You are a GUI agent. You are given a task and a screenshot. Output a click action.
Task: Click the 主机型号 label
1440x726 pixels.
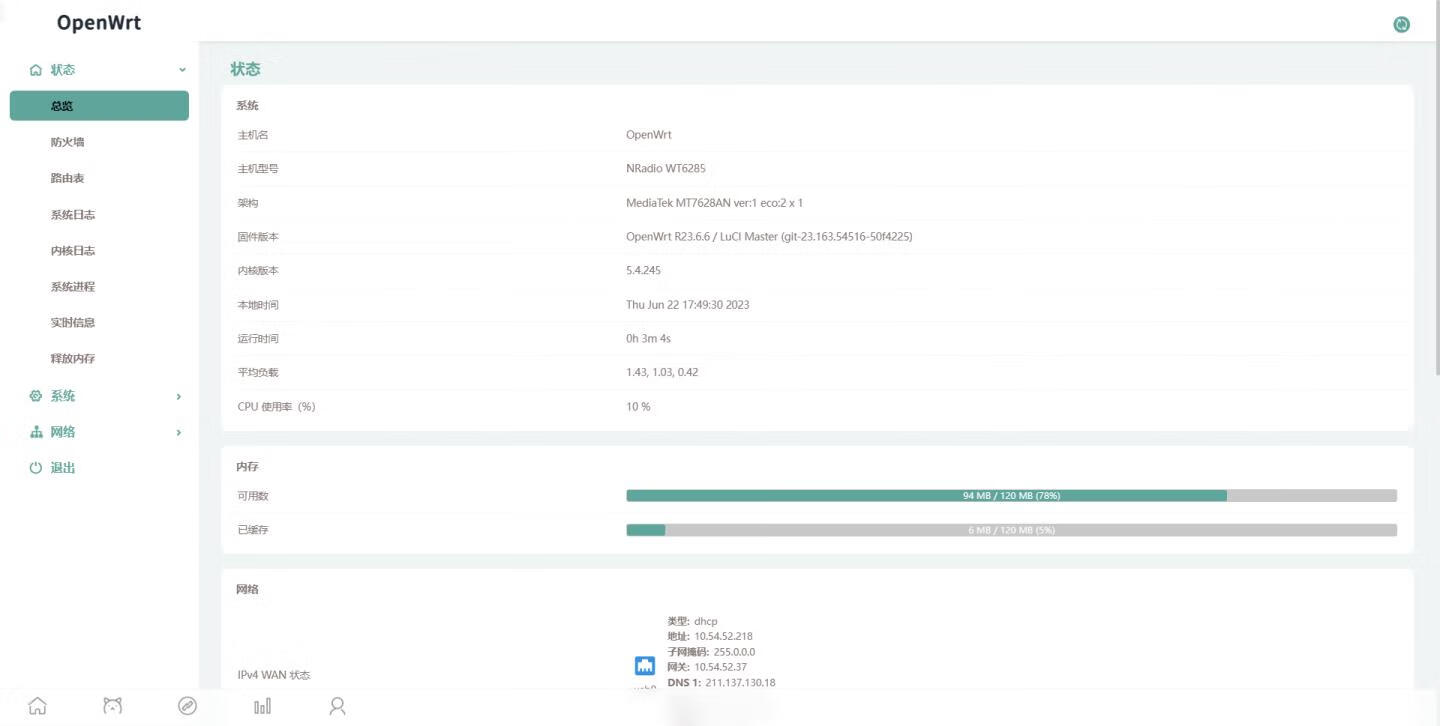258,169
